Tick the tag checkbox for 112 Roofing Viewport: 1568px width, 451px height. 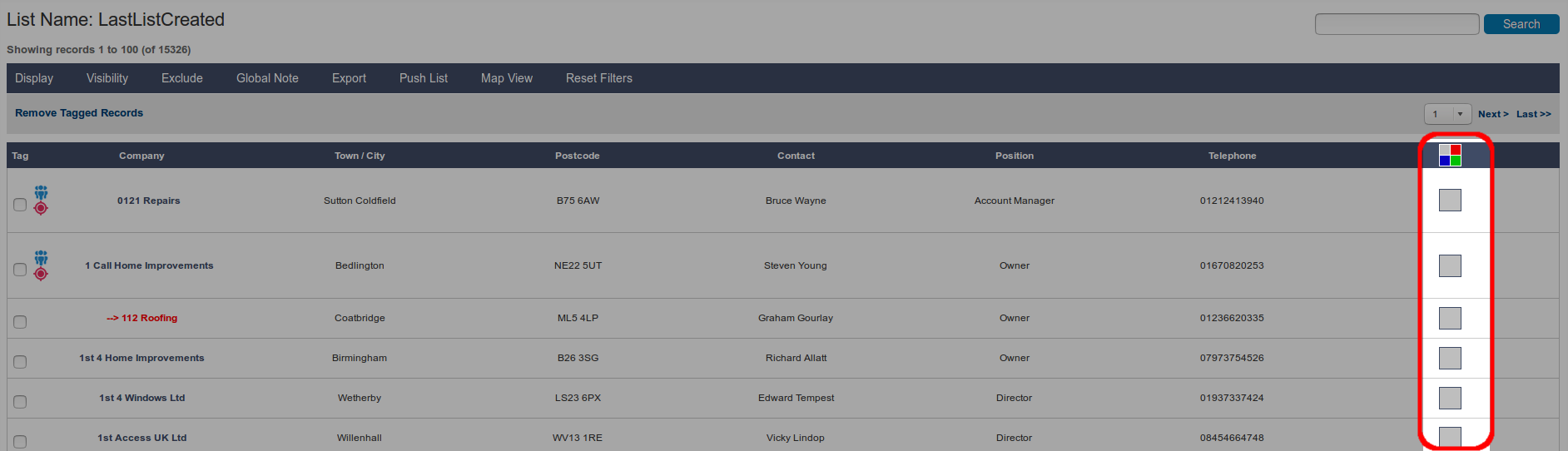tap(20, 322)
